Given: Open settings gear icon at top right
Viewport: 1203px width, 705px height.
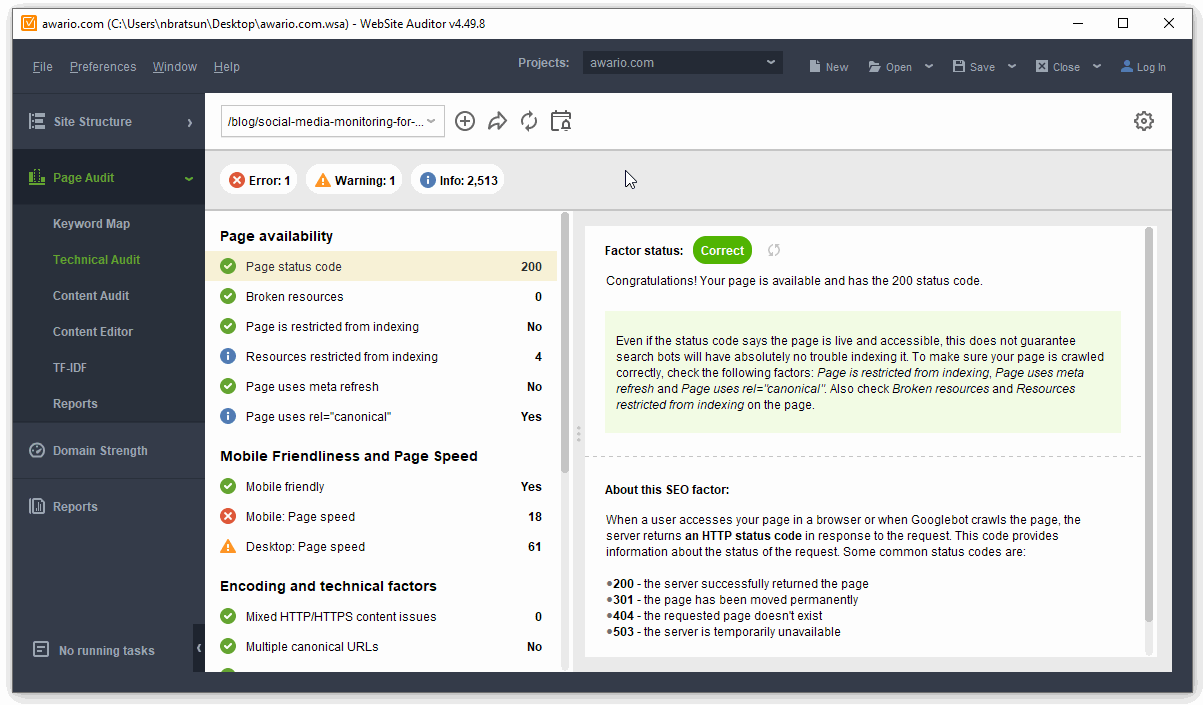Looking at the screenshot, I should pyautogui.click(x=1144, y=121).
